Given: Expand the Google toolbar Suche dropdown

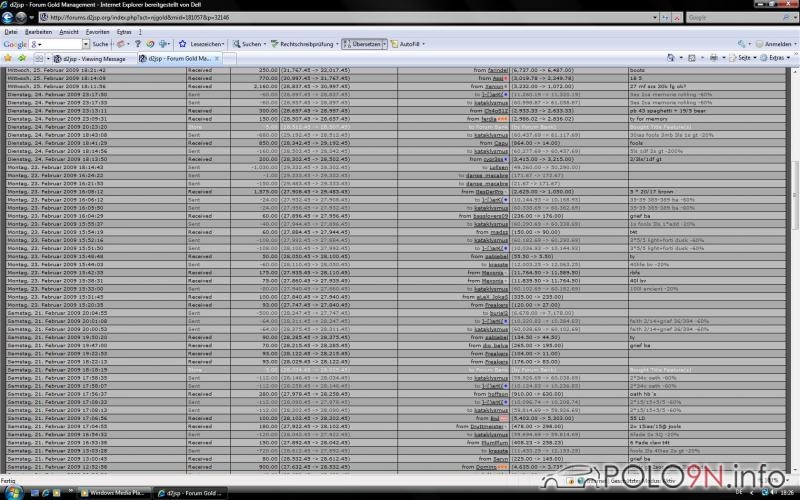Looking at the screenshot, I should (x=101, y=45).
